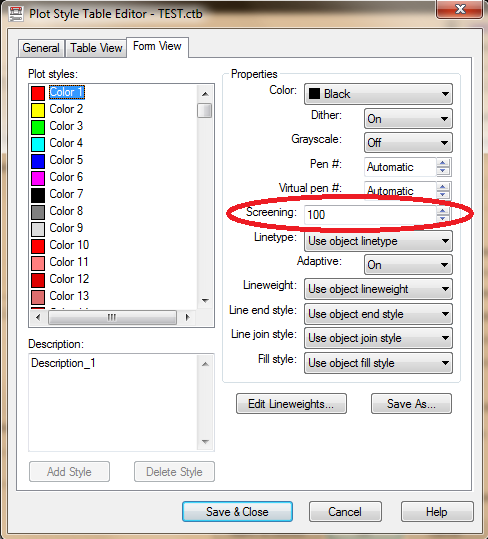
Task: Switch to the Table View tab
Action: (96, 48)
